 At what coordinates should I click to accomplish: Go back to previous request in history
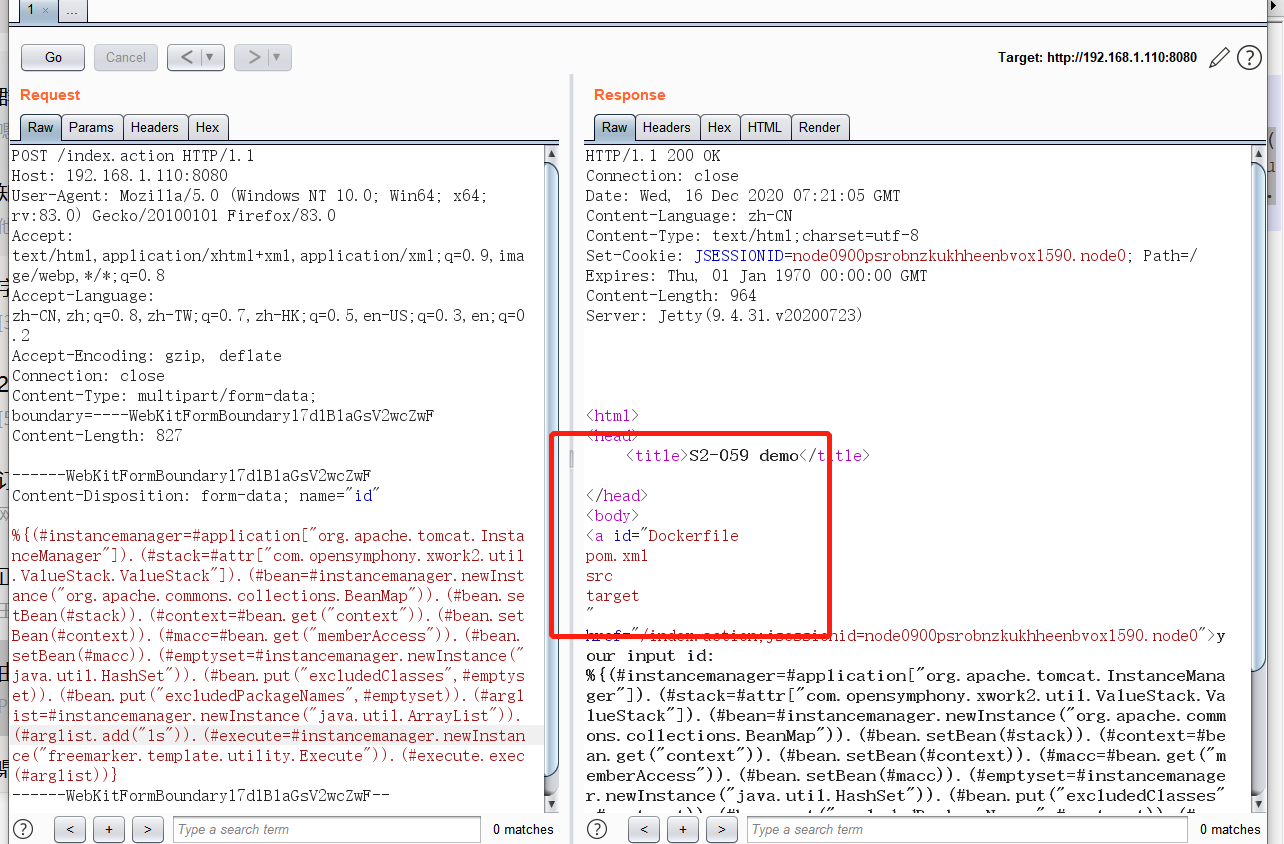pyautogui.click(x=186, y=57)
